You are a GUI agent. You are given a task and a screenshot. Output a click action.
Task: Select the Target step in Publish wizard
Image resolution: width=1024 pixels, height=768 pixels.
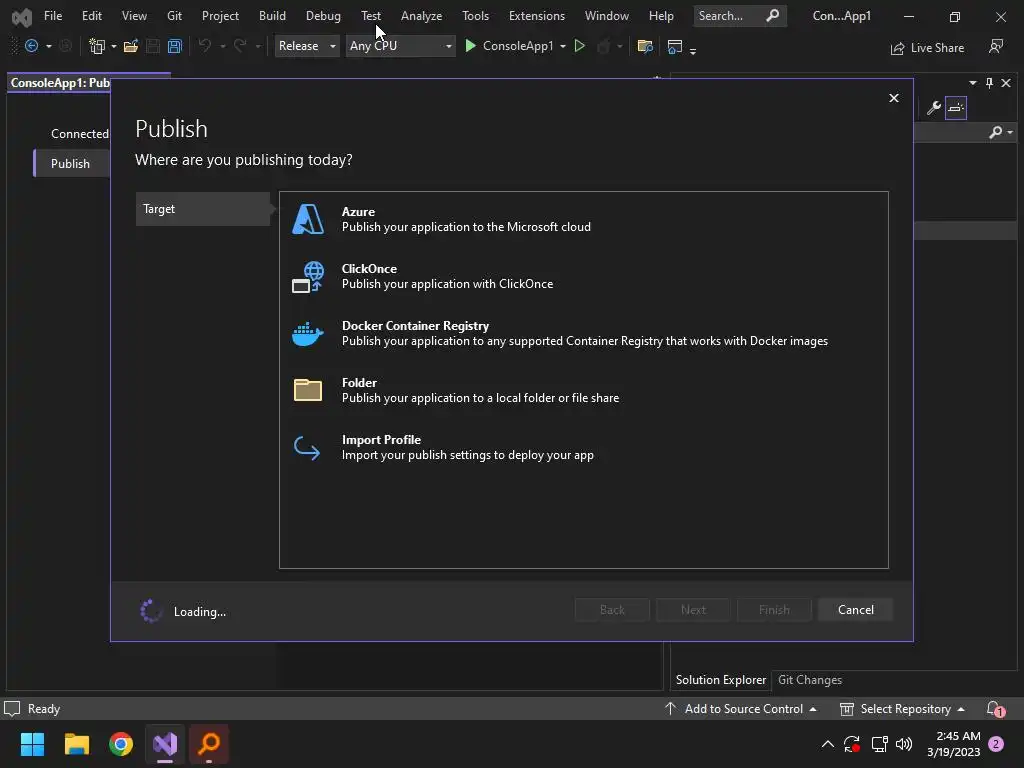(203, 209)
